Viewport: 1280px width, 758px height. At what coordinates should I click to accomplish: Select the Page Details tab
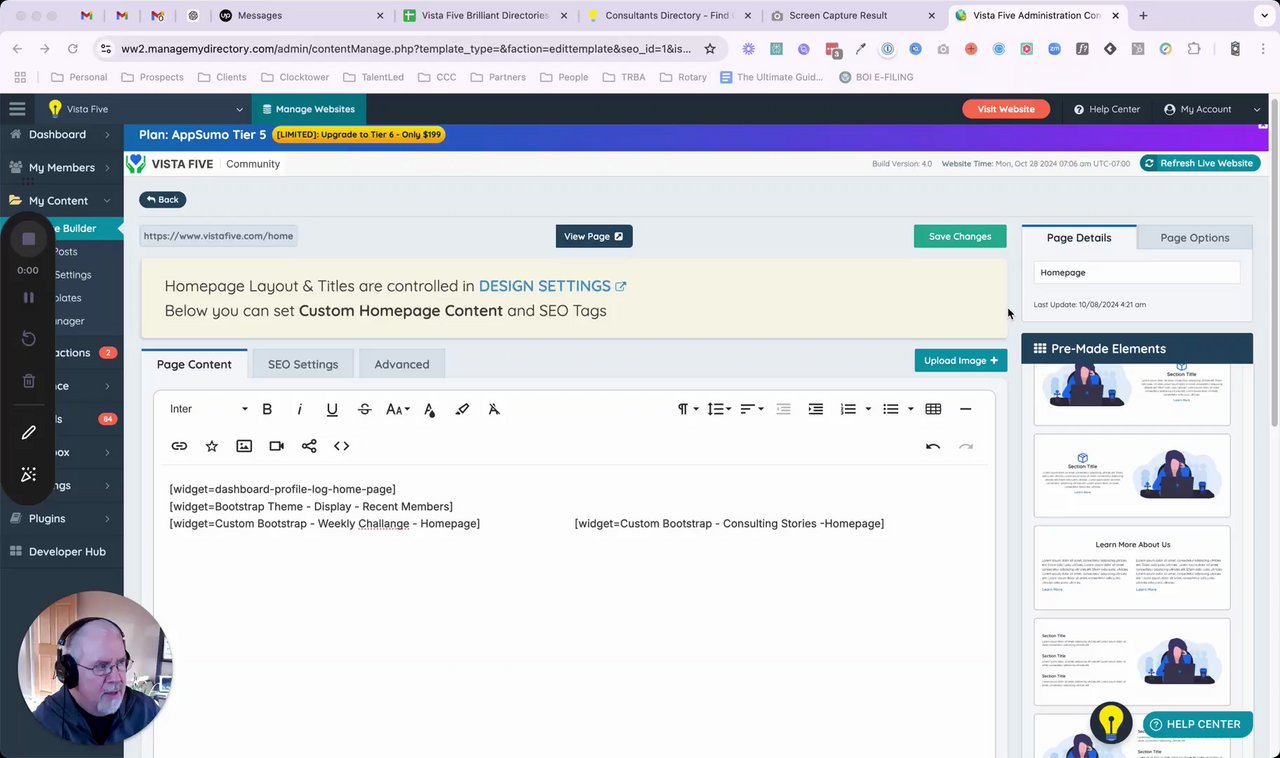tap(1079, 238)
